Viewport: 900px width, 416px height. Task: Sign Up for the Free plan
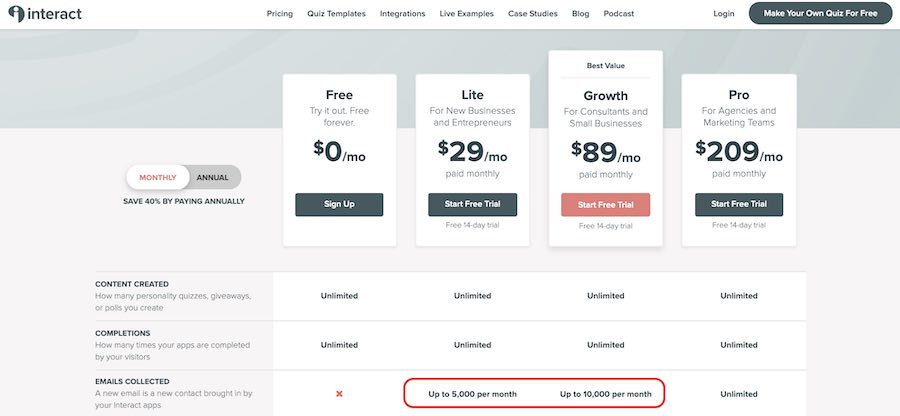tap(339, 204)
